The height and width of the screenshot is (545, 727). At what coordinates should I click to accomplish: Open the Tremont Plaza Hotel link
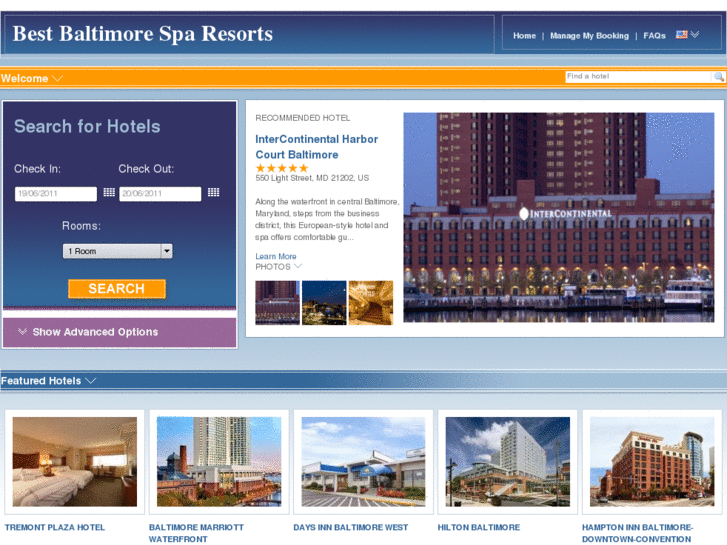[55, 527]
